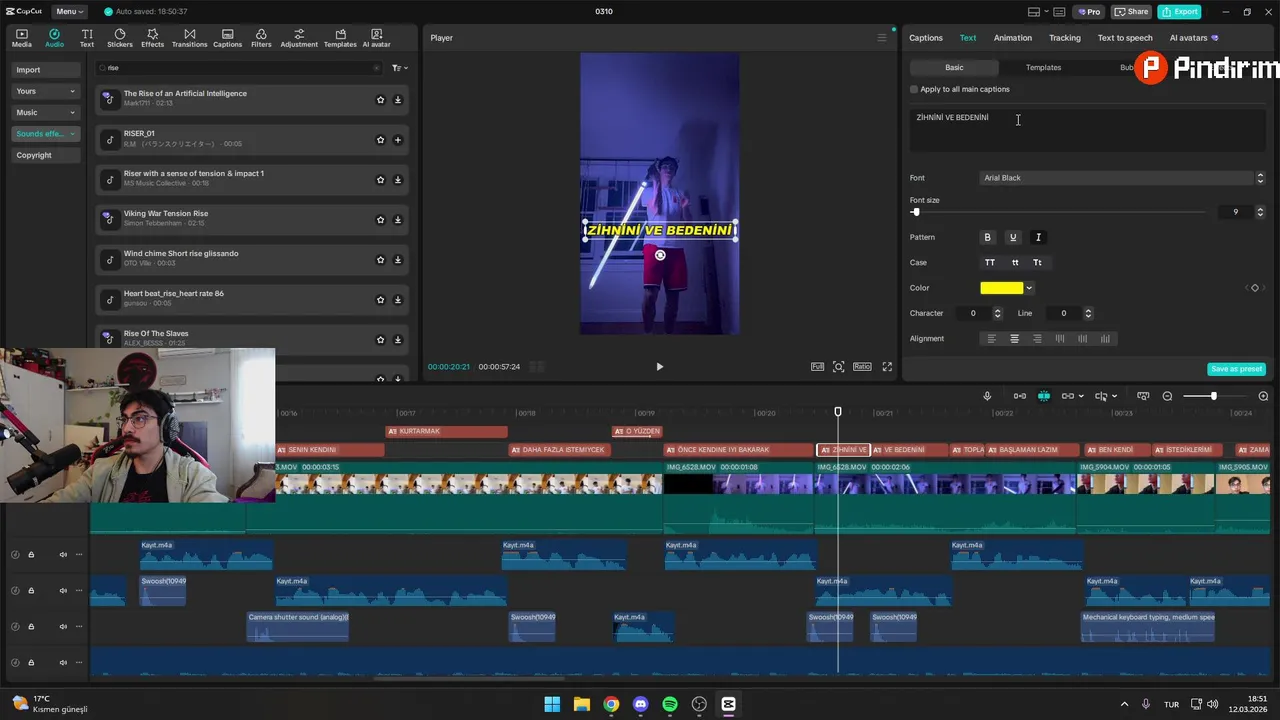Switch to the Tracking tab

pyautogui.click(x=1065, y=38)
